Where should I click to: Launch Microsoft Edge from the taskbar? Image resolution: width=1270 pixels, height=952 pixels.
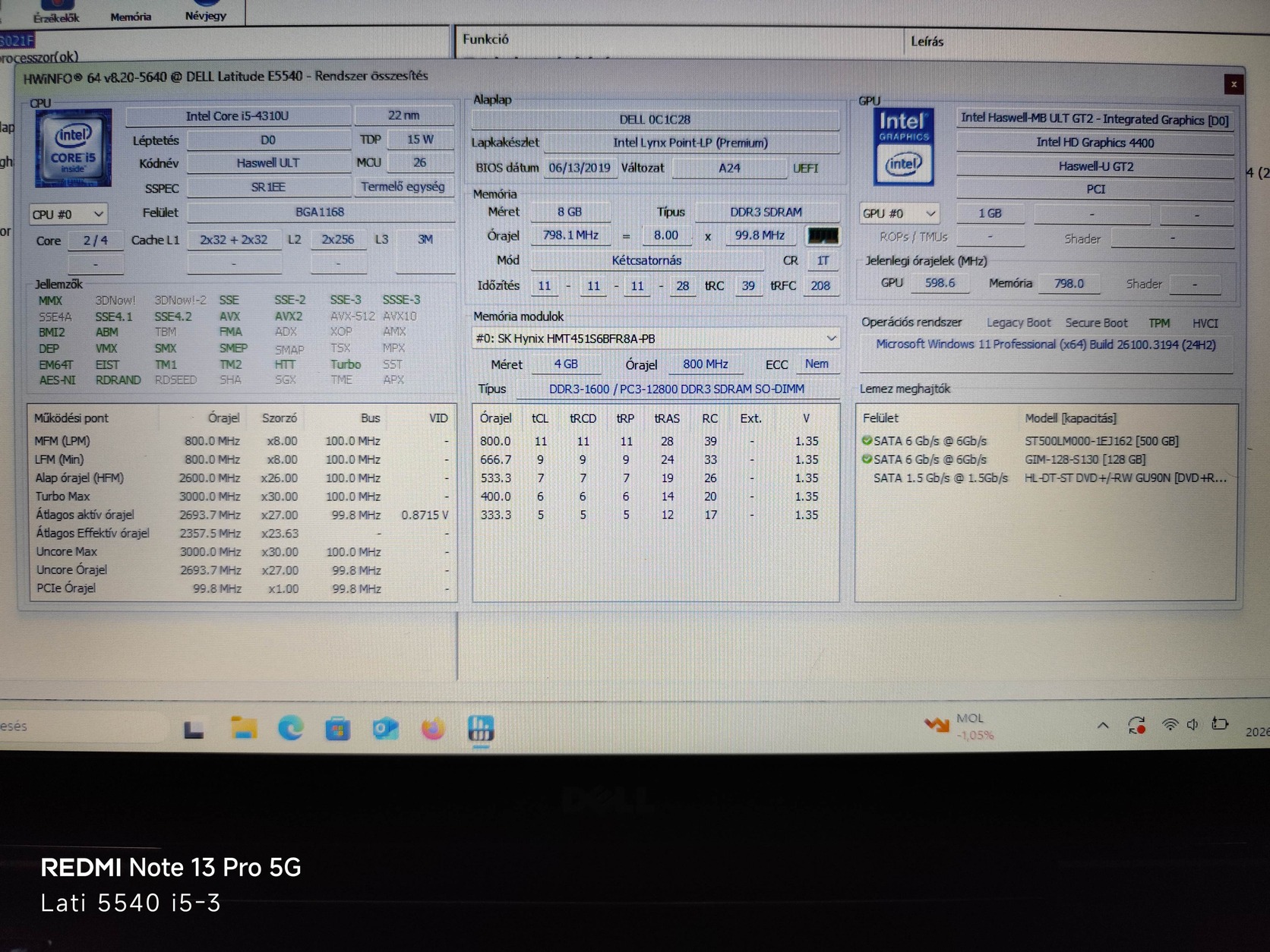pos(291,728)
